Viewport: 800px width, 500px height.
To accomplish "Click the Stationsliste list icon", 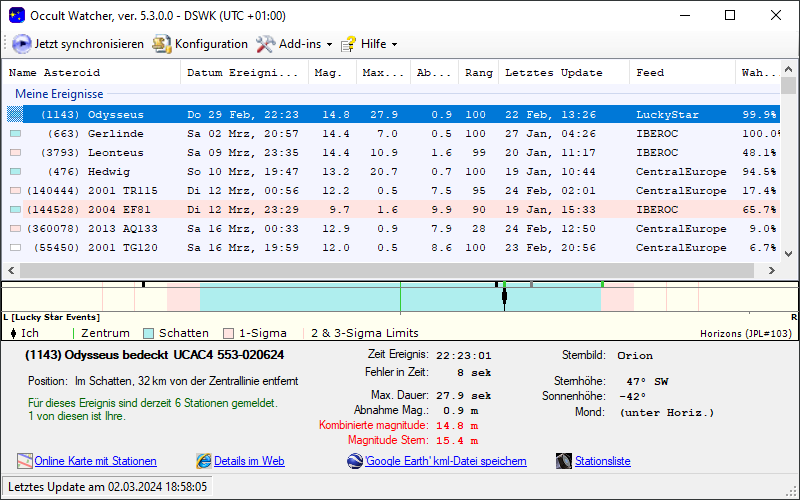I will (x=564, y=461).
